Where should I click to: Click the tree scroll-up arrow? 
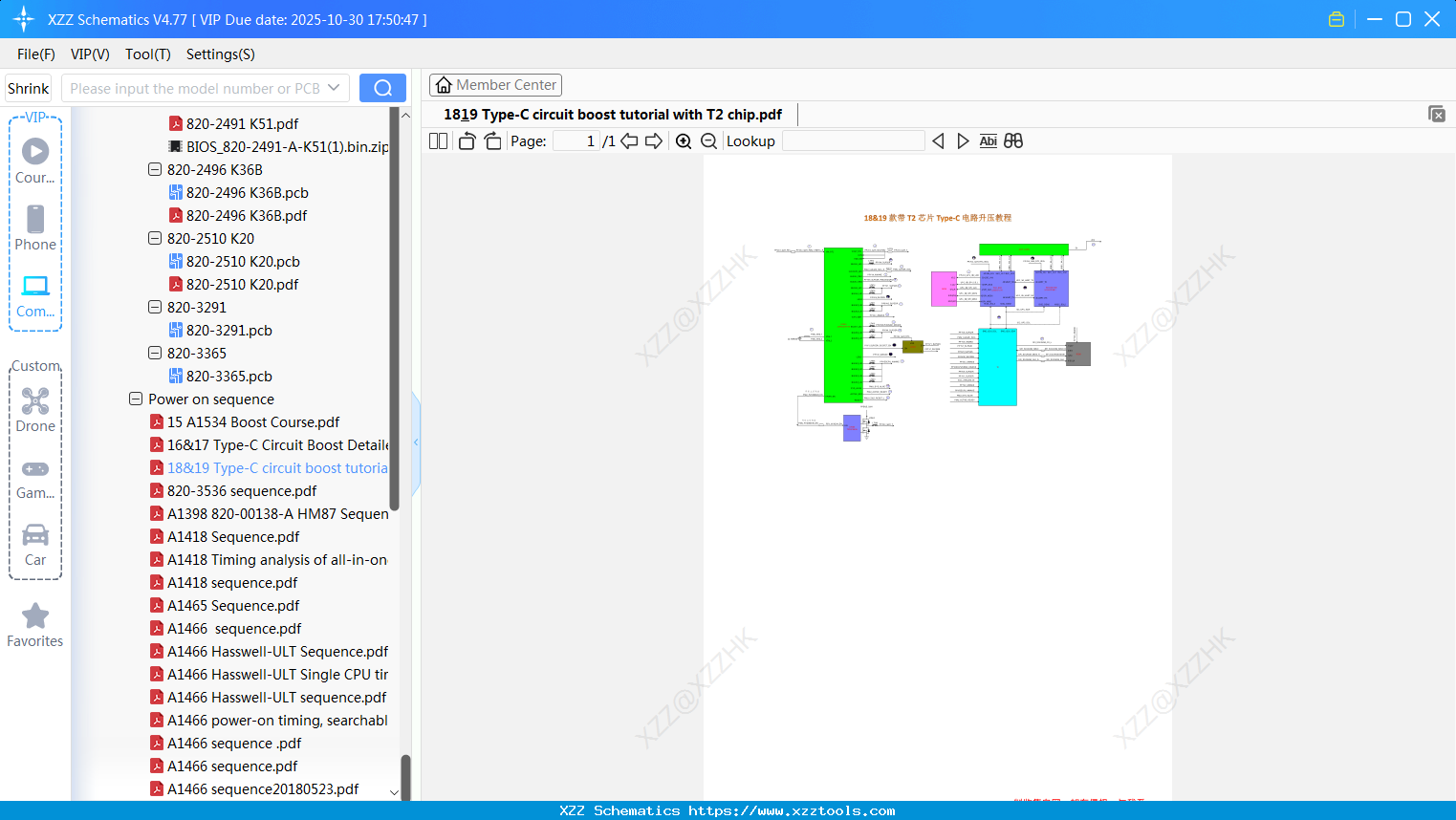405,116
